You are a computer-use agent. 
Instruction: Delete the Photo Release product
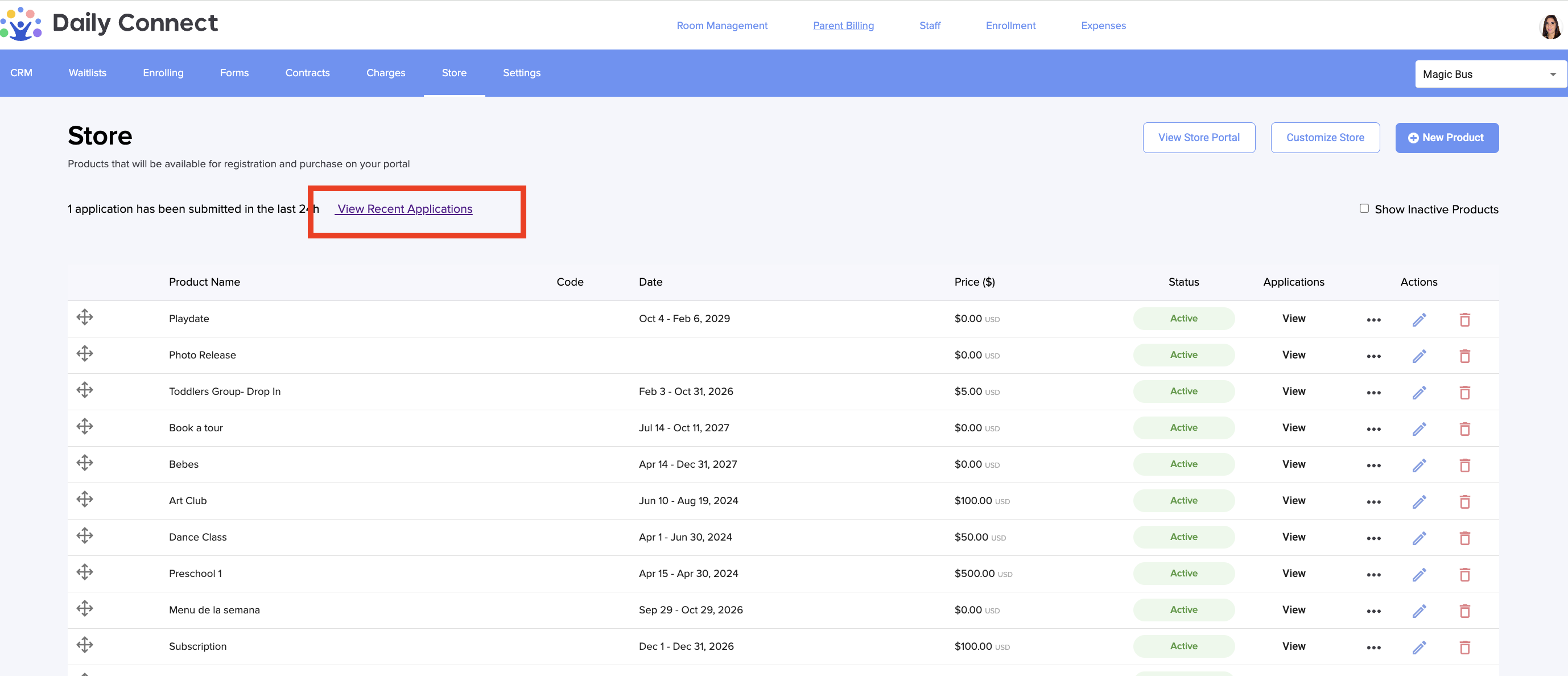[x=1464, y=356]
